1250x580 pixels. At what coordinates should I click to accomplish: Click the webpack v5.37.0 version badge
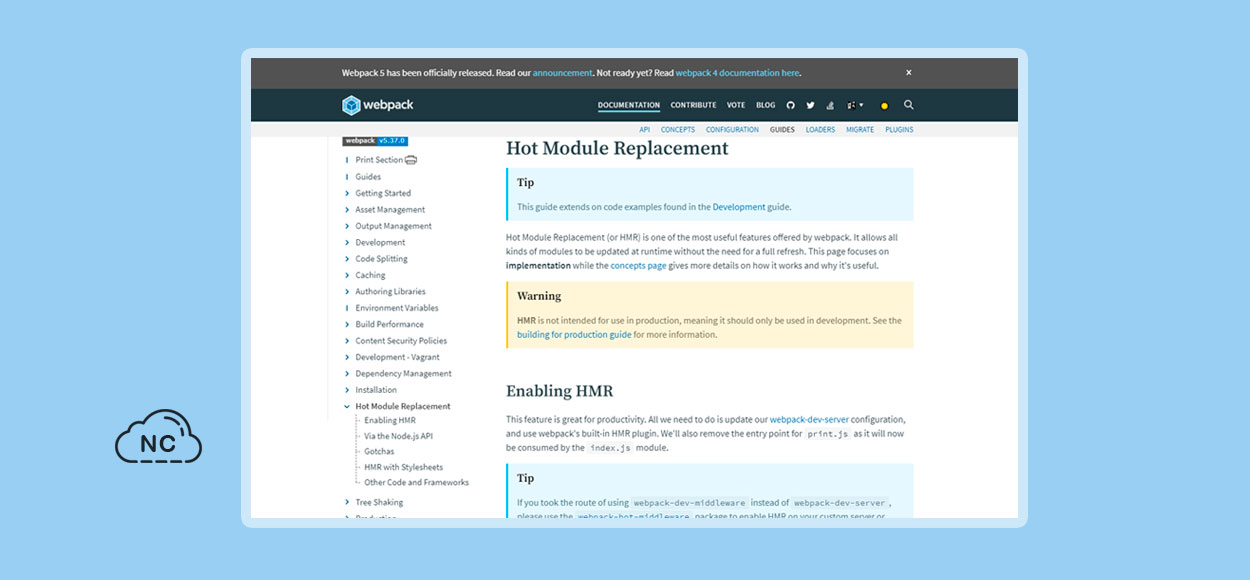pos(375,141)
